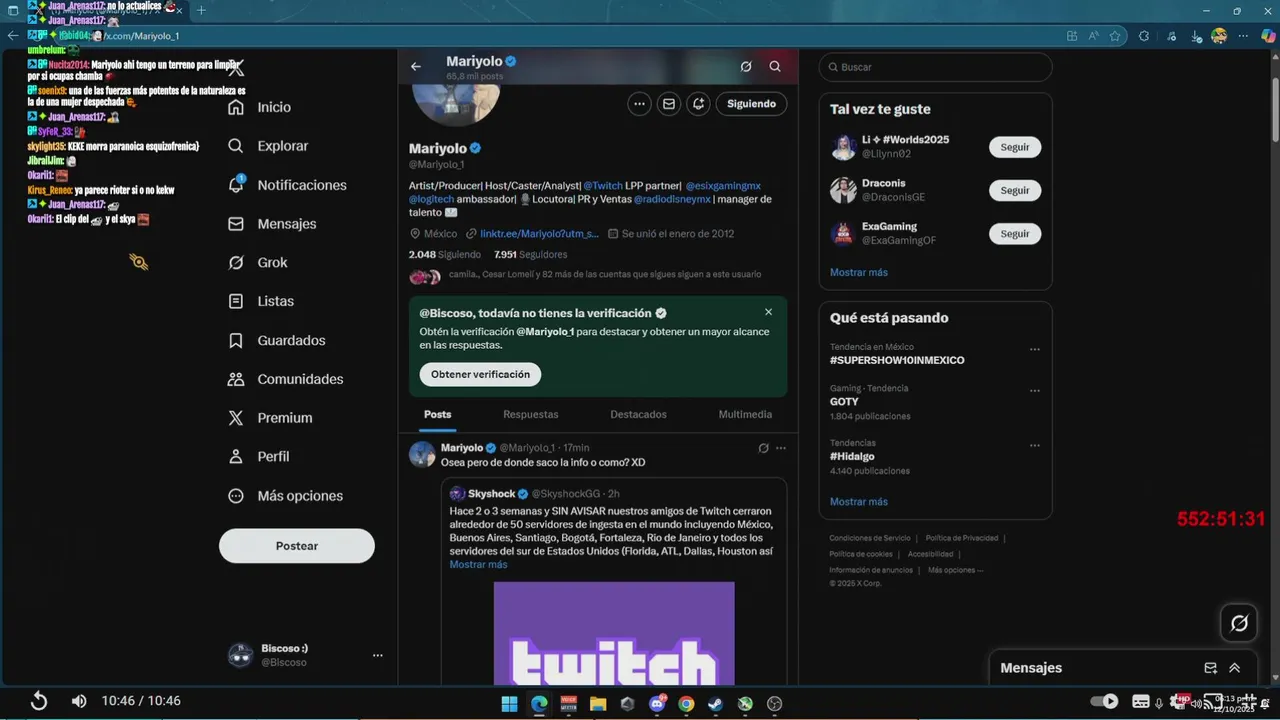Open Steam in taskbar

point(716,703)
